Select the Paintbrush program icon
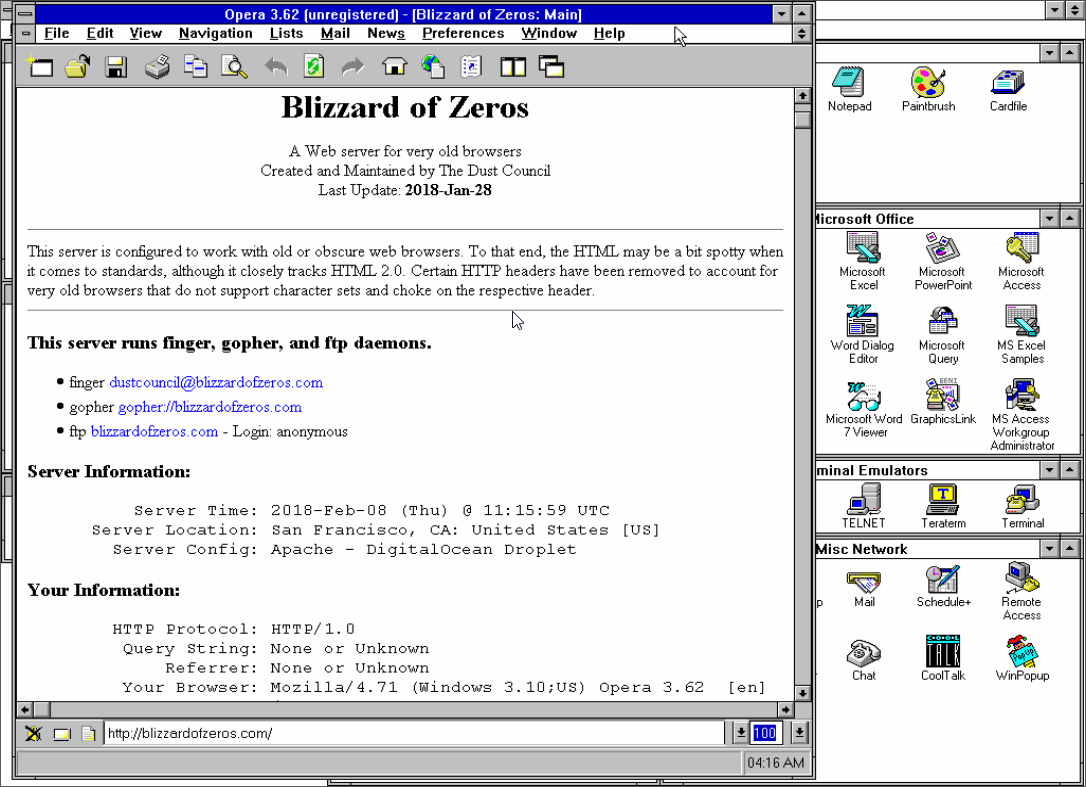This screenshot has height=787, width=1086. click(928, 89)
